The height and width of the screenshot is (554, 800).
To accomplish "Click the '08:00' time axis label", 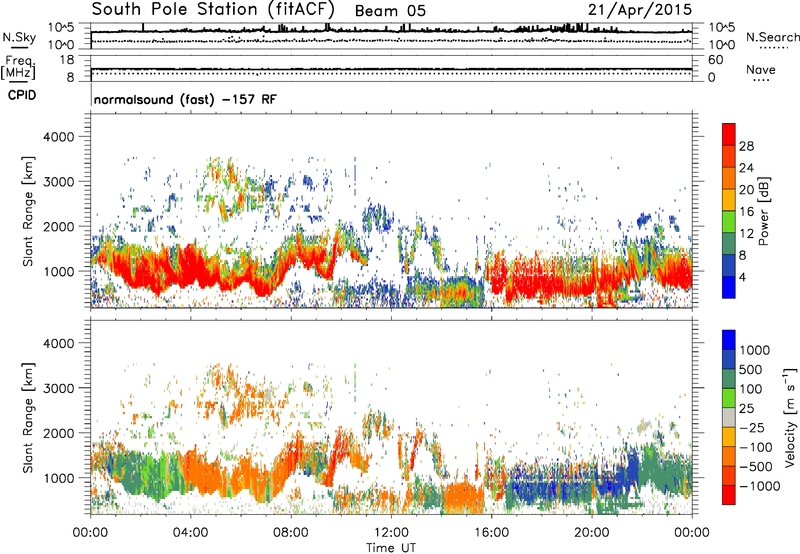I will [291, 533].
